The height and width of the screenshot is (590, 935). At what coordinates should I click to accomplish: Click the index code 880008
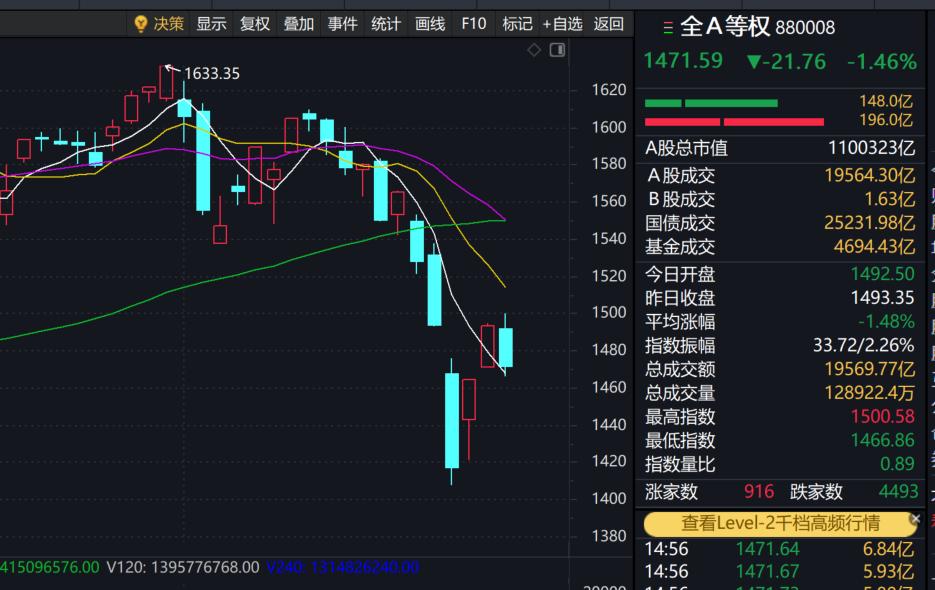(805, 27)
